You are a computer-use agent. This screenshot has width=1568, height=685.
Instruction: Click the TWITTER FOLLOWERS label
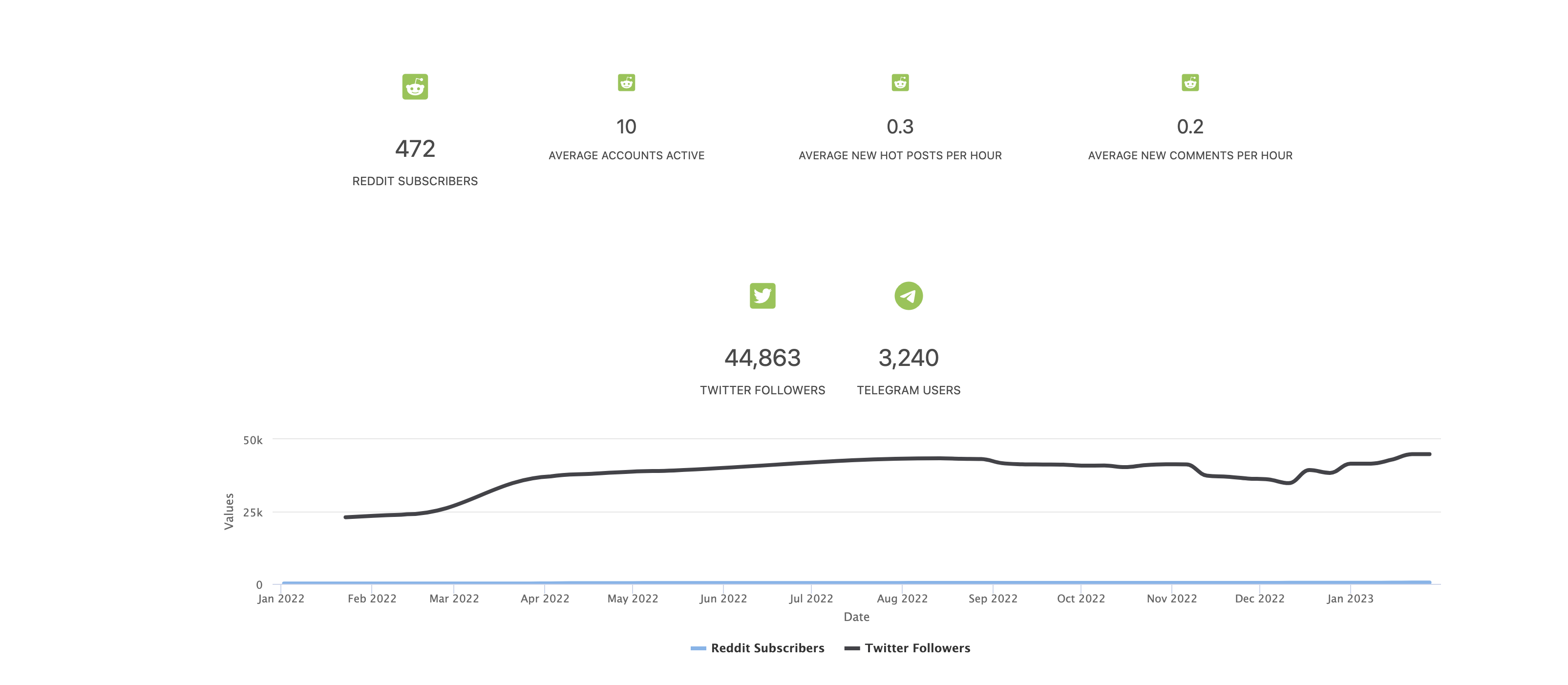click(x=762, y=390)
